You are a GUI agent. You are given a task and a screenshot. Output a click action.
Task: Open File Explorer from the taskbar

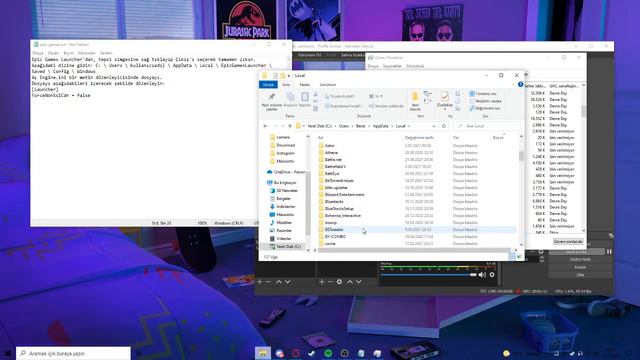[x=263, y=353]
